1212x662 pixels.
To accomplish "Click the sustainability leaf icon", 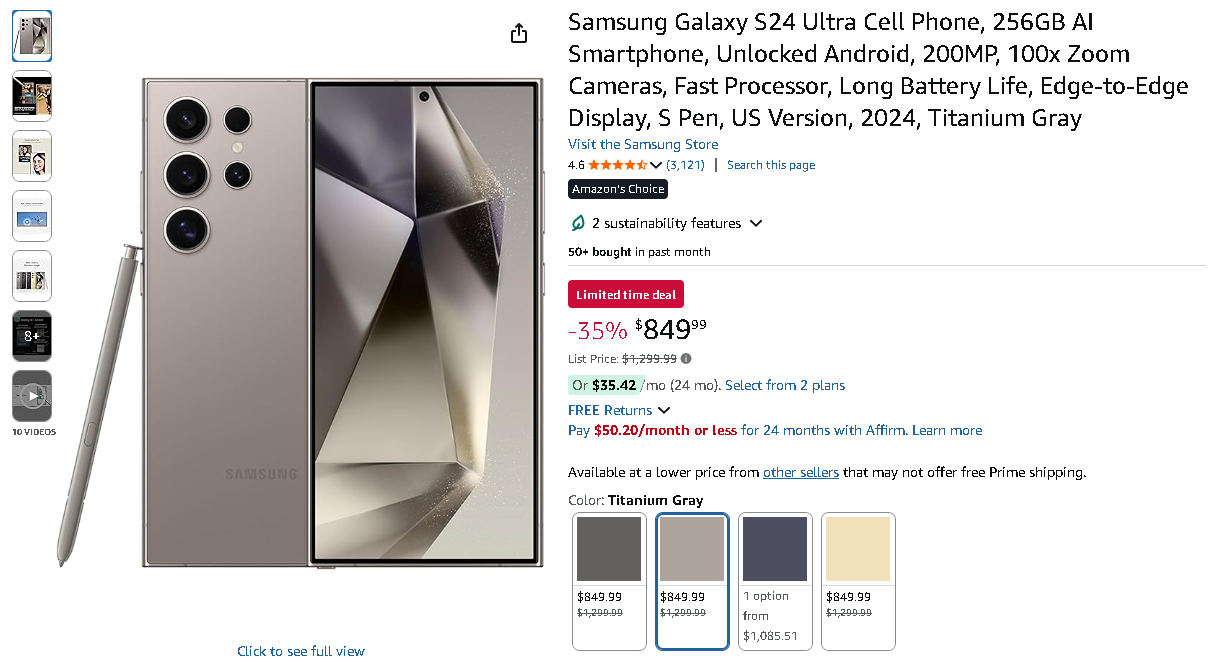I will pyautogui.click(x=577, y=223).
